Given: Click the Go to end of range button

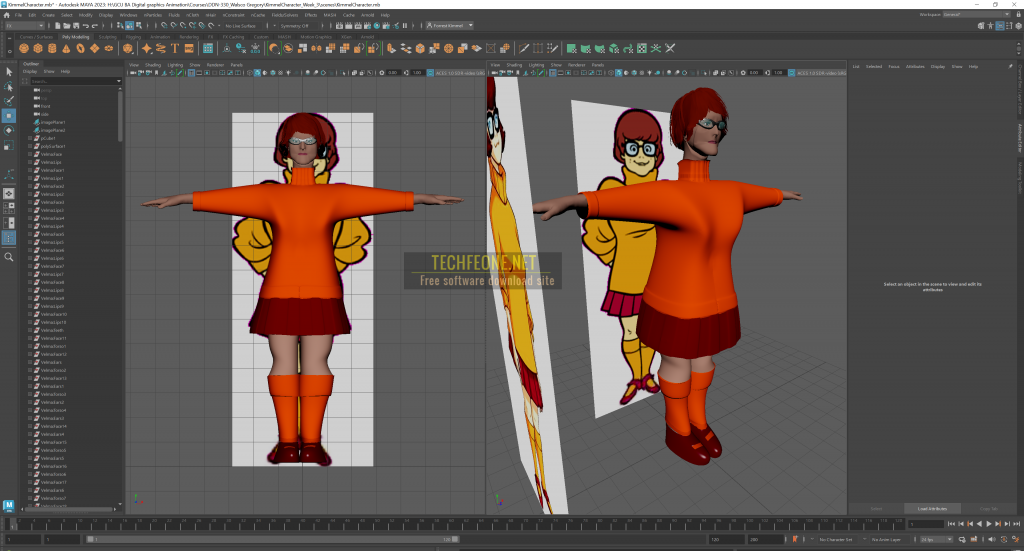Looking at the screenshot, I should (x=1016, y=524).
